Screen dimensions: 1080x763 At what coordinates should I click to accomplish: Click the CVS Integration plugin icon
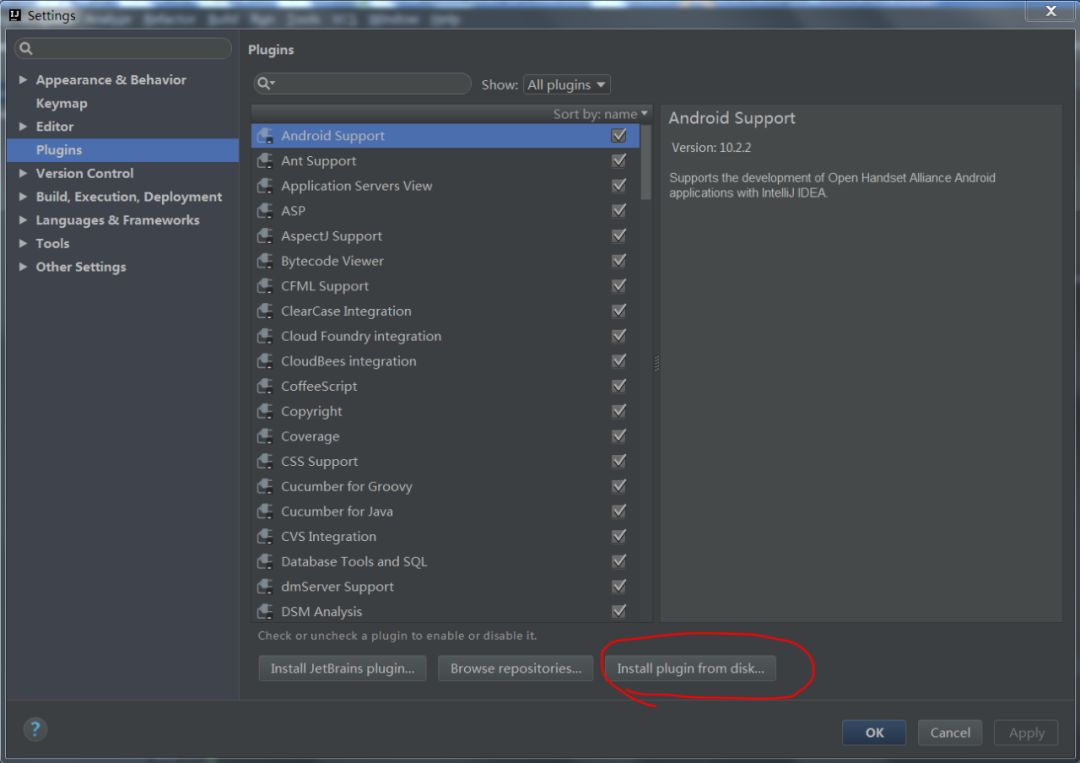pyautogui.click(x=264, y=536)
